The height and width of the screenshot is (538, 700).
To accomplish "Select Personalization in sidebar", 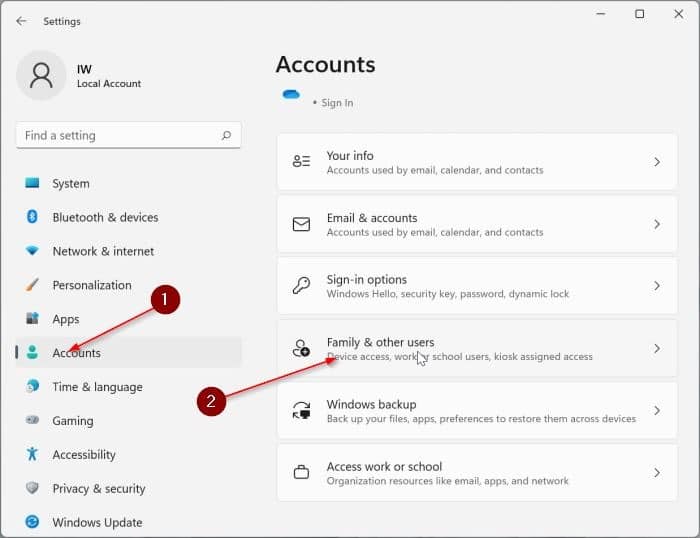I will (x=129, y=285).
